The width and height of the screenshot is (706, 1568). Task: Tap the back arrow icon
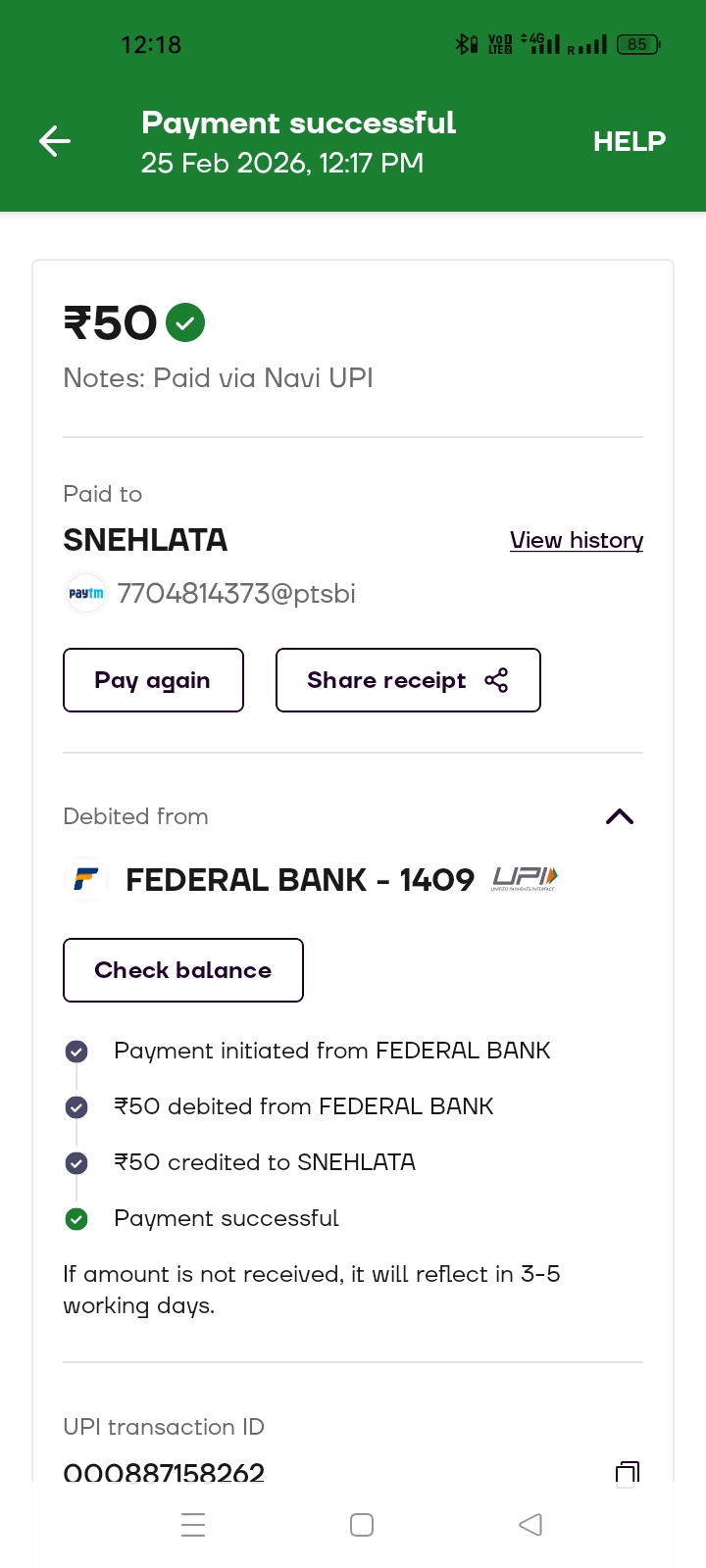tap(55, 141)
